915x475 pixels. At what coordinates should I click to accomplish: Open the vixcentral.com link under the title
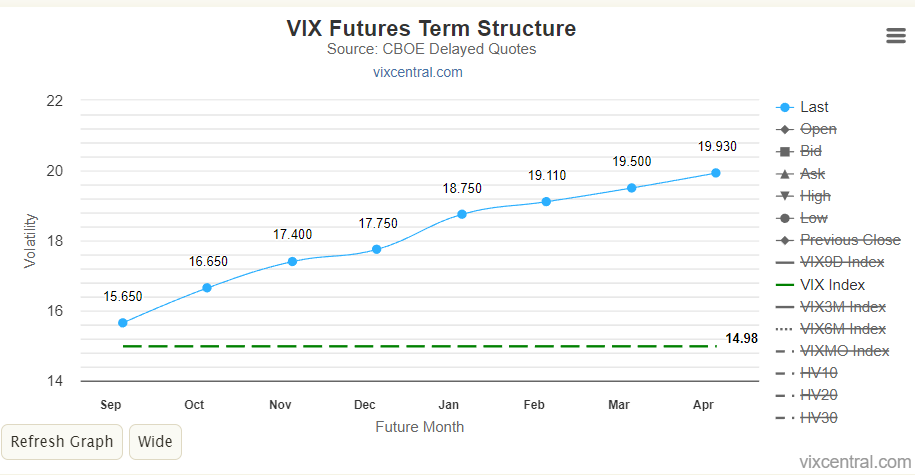coord(418,72)
